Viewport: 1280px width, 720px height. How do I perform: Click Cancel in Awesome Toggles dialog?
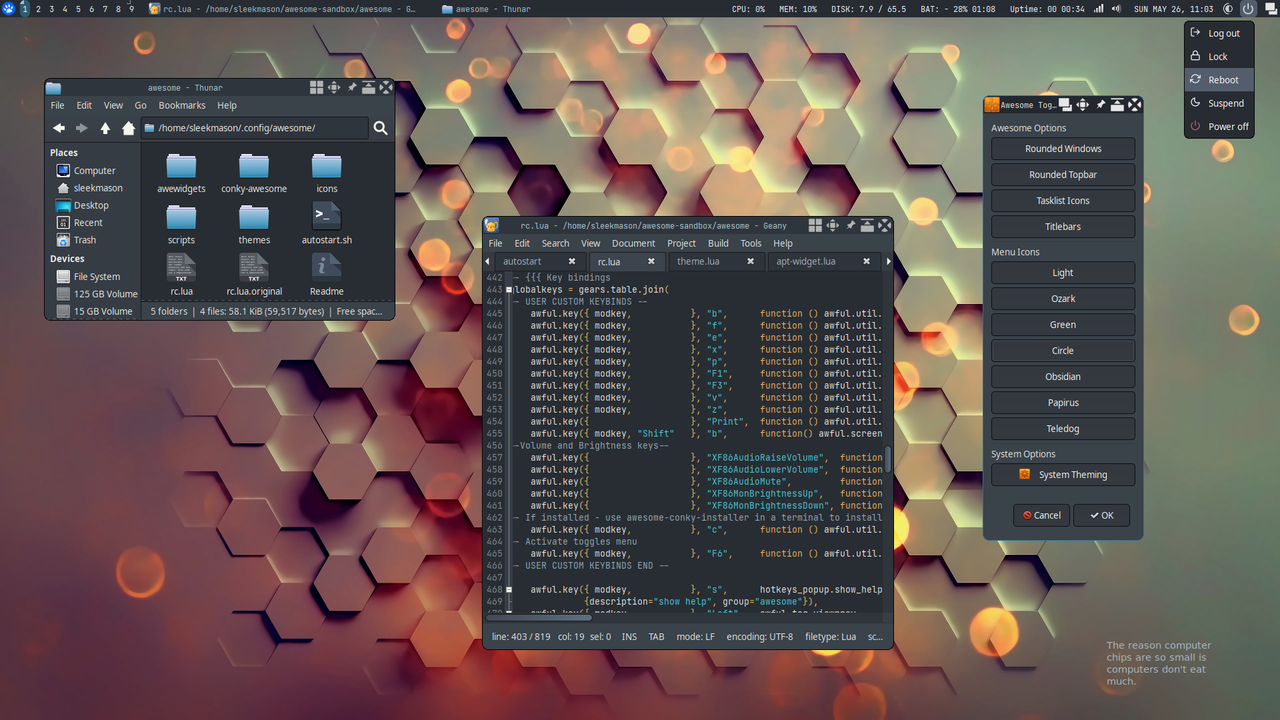pyautogui.click(x=1041, y=515)
